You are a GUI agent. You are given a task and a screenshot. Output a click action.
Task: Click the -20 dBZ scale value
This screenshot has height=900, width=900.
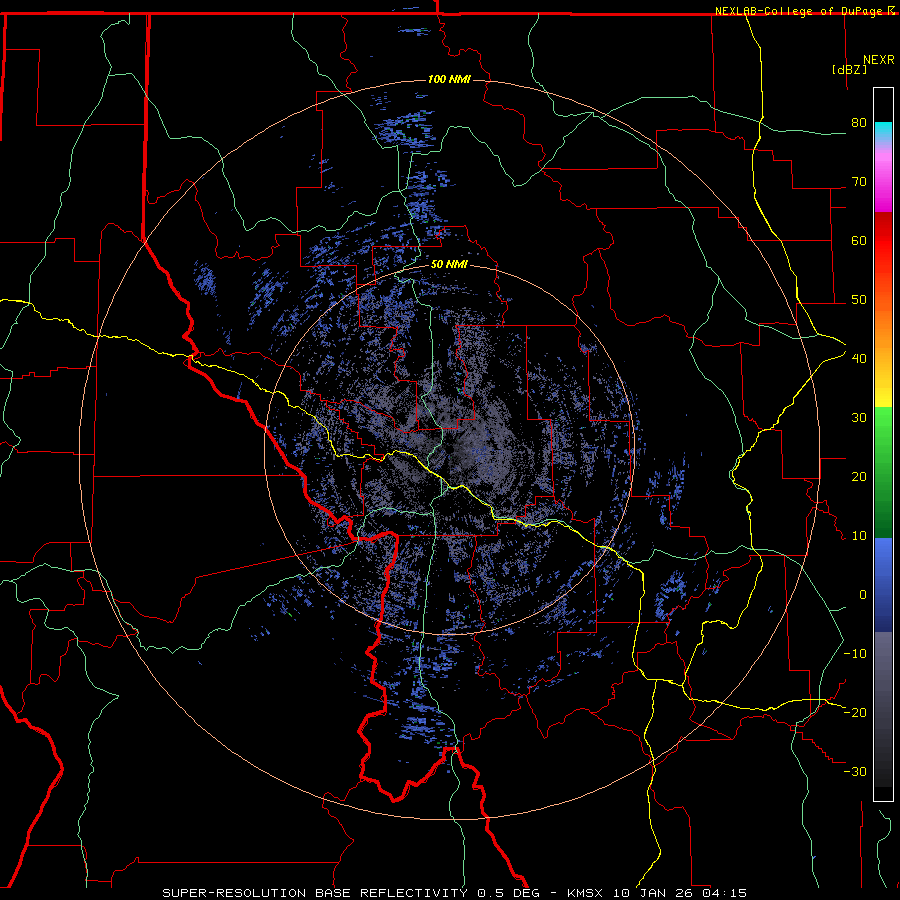pos(855,712)
